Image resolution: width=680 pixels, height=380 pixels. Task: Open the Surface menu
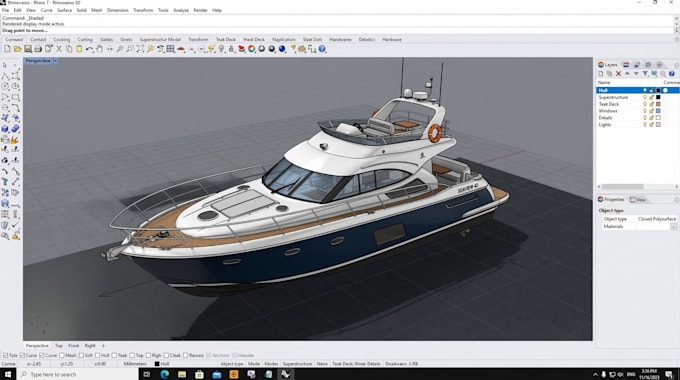pyautogui.click(x=64, y=10)
